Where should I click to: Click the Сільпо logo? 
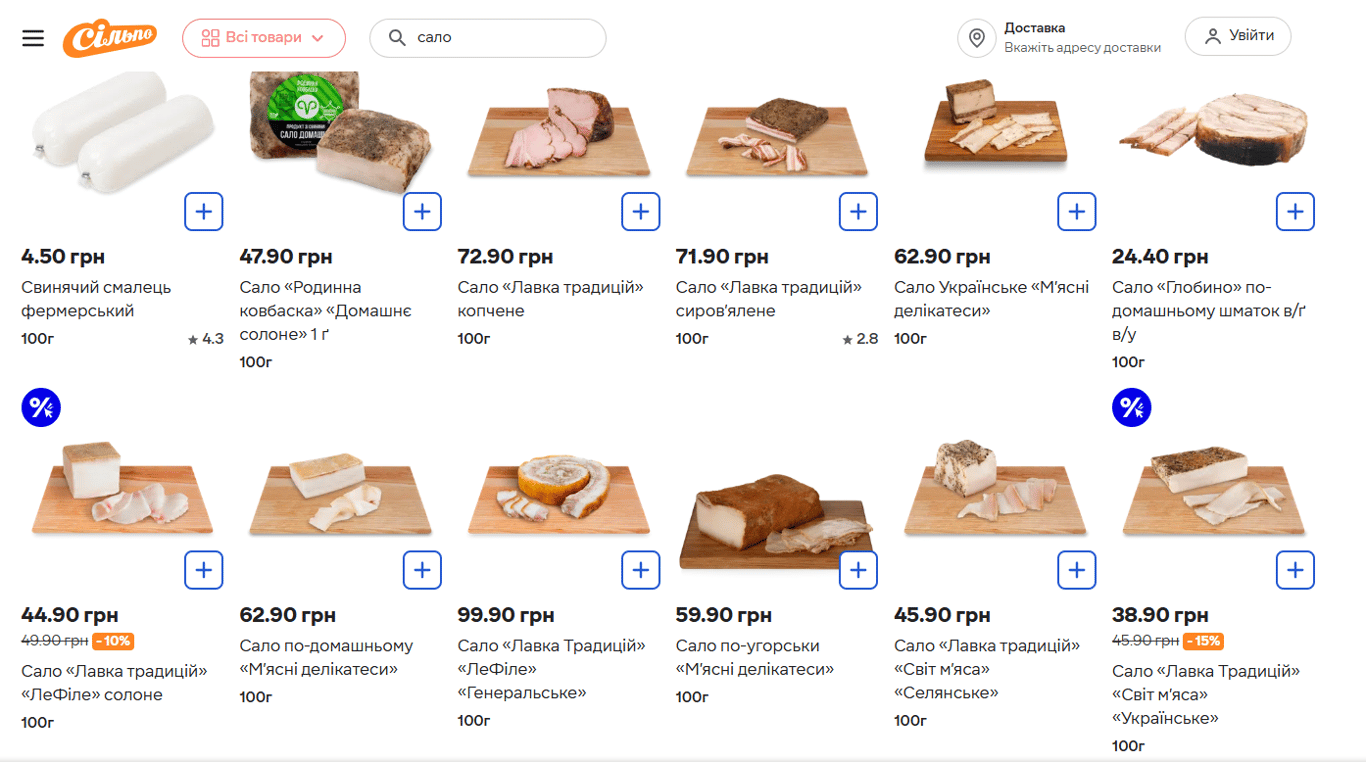coord(109,38)
